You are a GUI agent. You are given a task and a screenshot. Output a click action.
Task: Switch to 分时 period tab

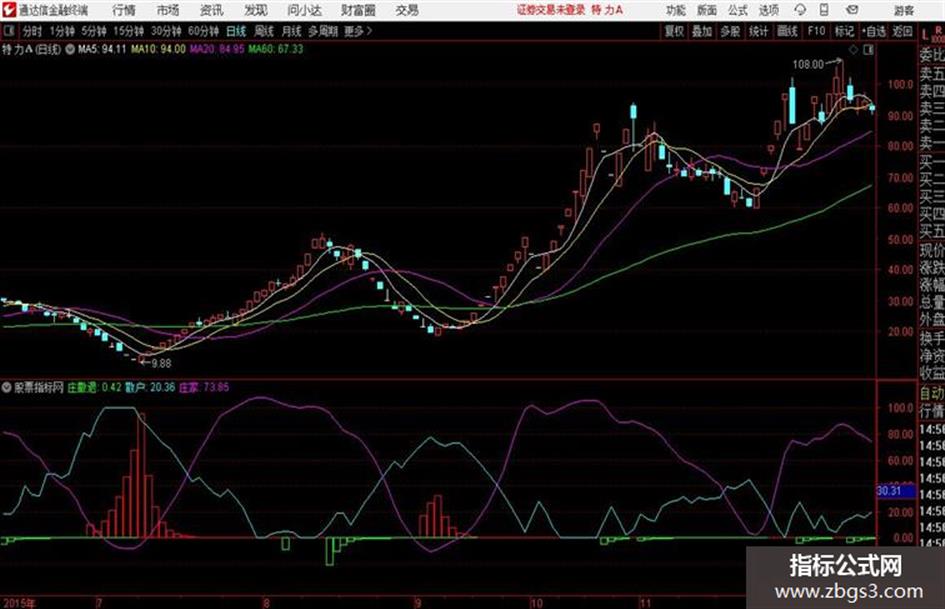point(32,31)
